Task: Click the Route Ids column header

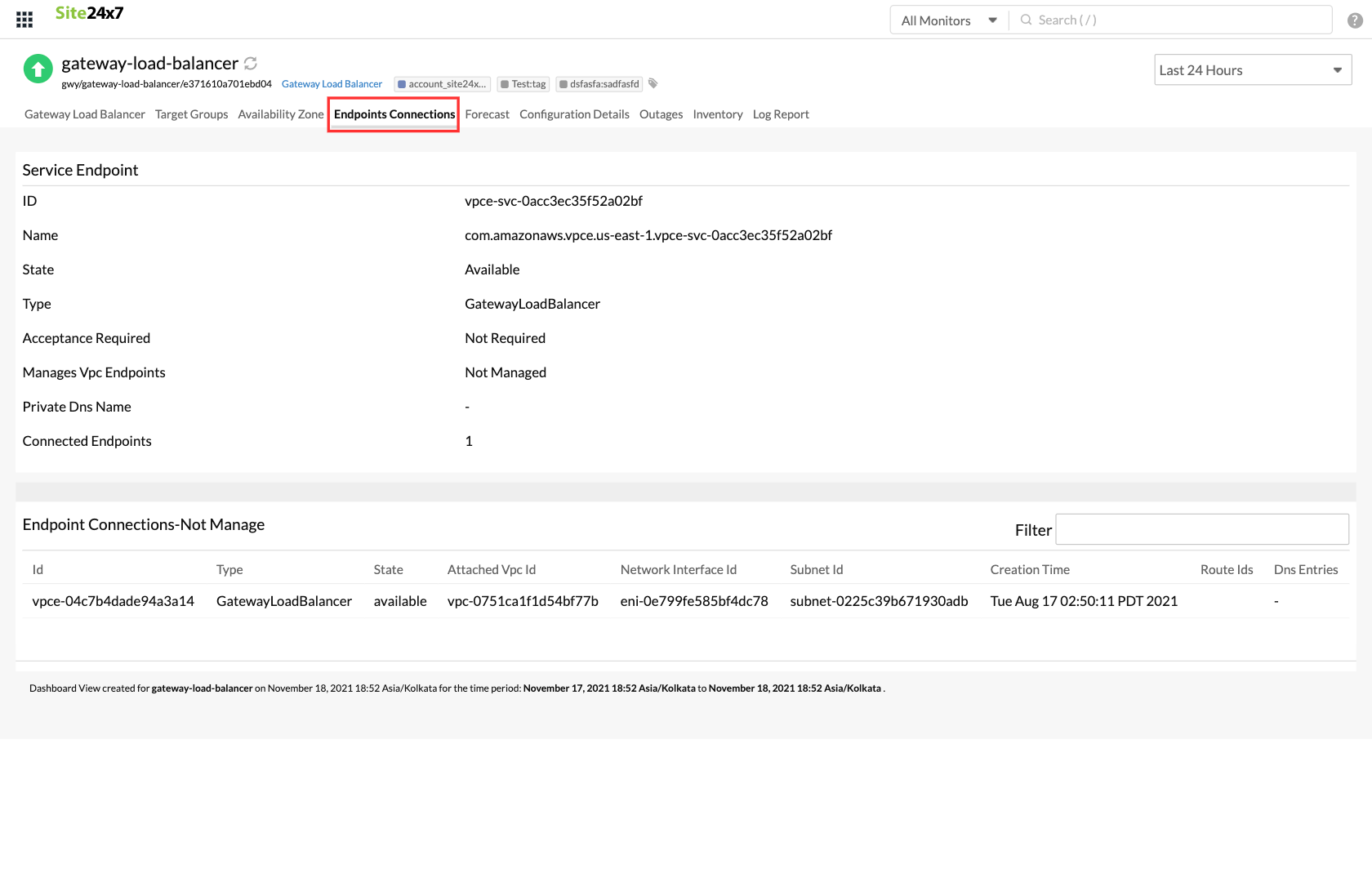Action: tap(1227, 570)
